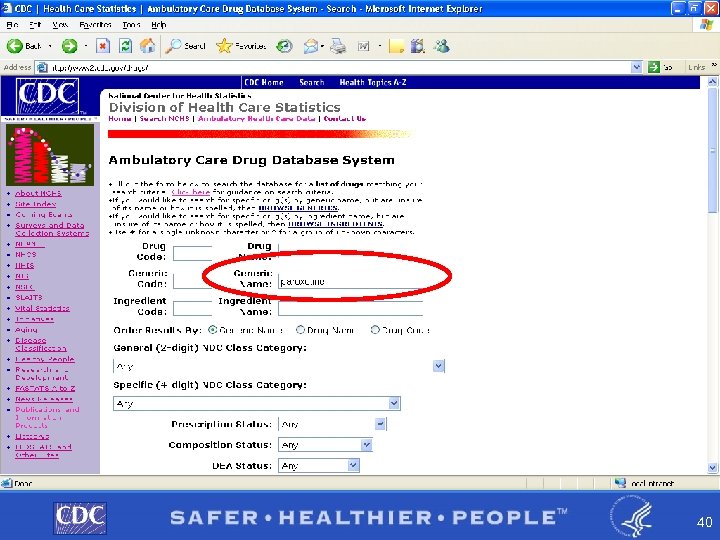Click the Search NCHS link
720x540 pixels.
[164, 118]
